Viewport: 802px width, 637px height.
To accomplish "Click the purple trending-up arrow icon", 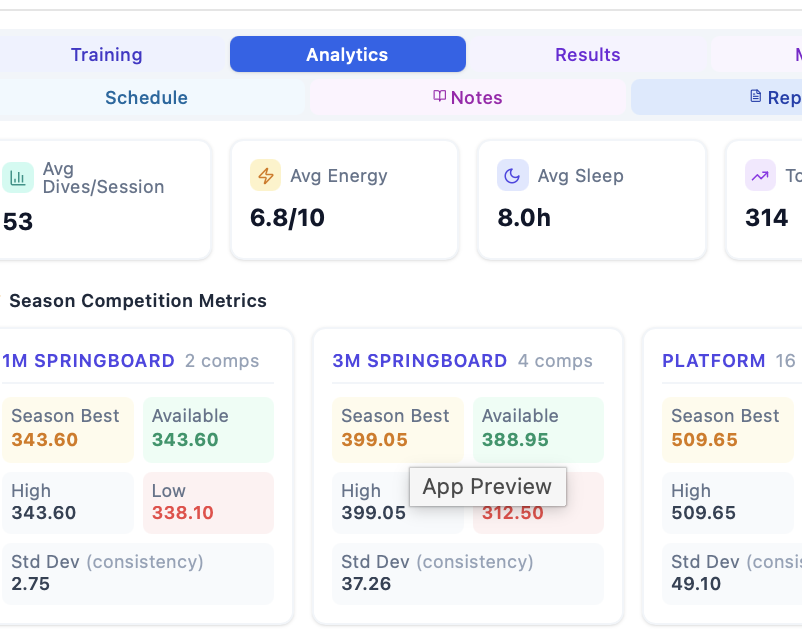I will pos(760,175).
